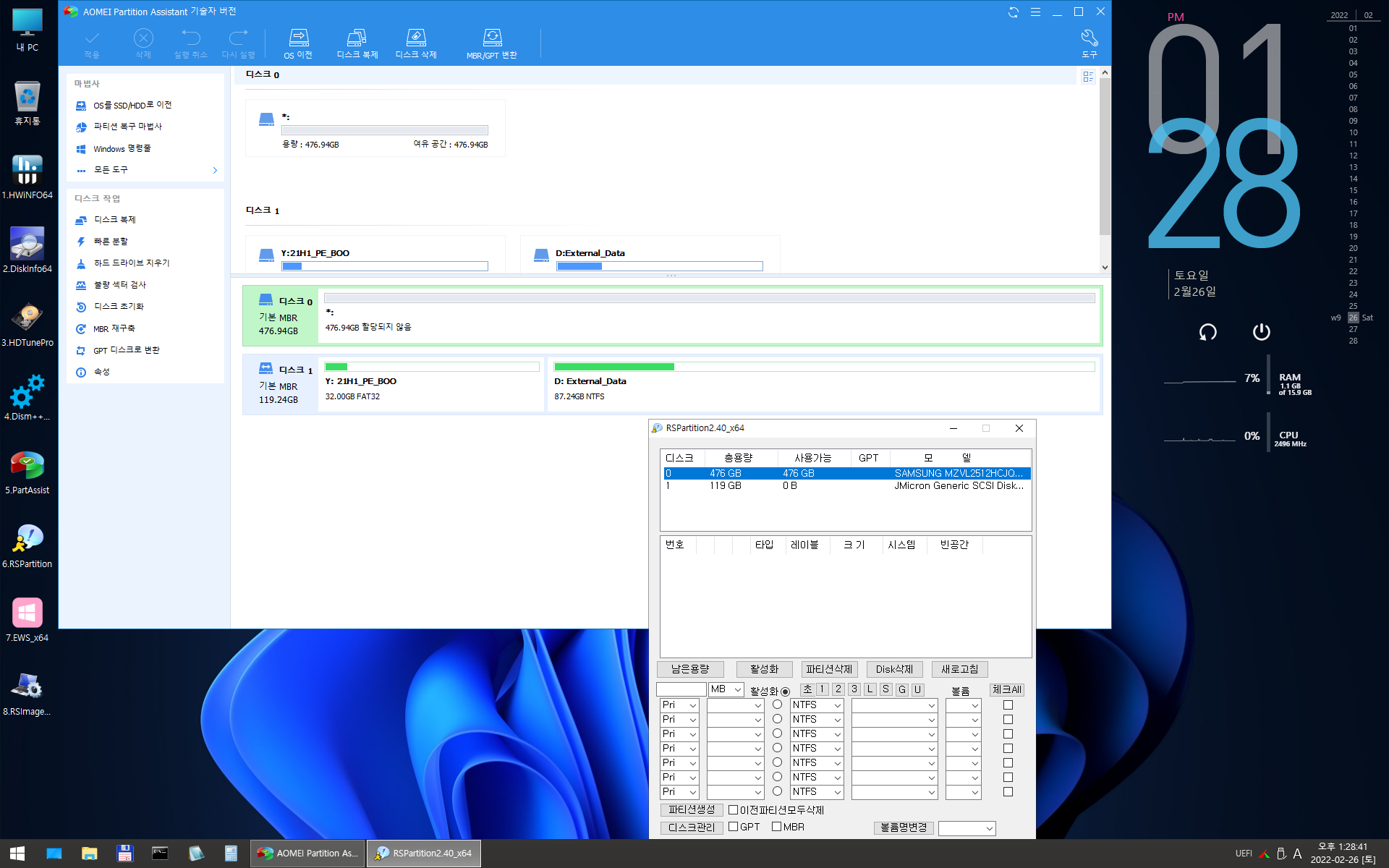This screenshot has height=868, width=1389.
Task: Select the bottom-row partition active radio button
Action: click(x=777, y=791)
